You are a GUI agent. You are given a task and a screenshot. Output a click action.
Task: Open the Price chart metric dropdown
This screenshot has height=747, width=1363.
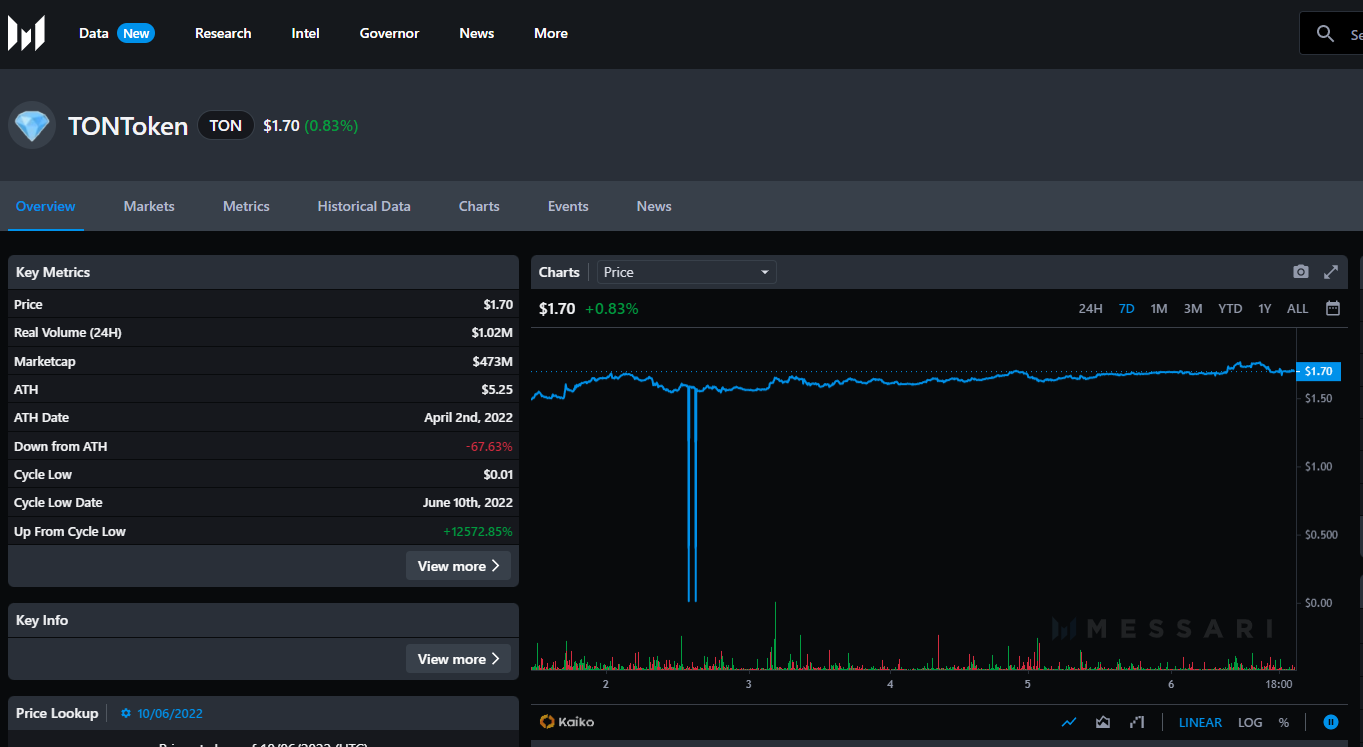pyautogui.click(x=686, y=272)
